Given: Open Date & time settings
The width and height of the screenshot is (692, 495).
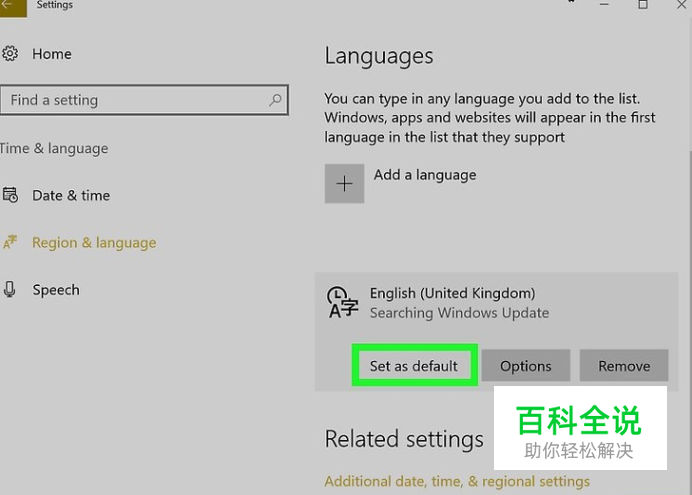Looking at the screenshot, I should (71, 195).
